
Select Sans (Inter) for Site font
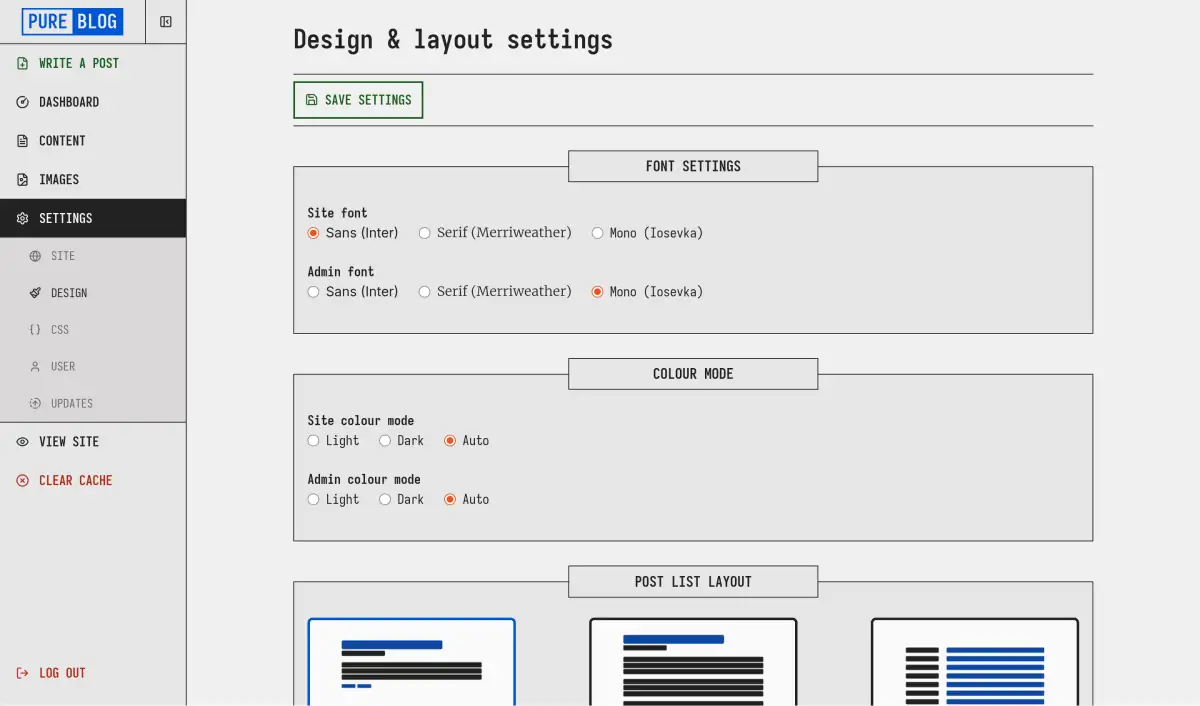313,233
